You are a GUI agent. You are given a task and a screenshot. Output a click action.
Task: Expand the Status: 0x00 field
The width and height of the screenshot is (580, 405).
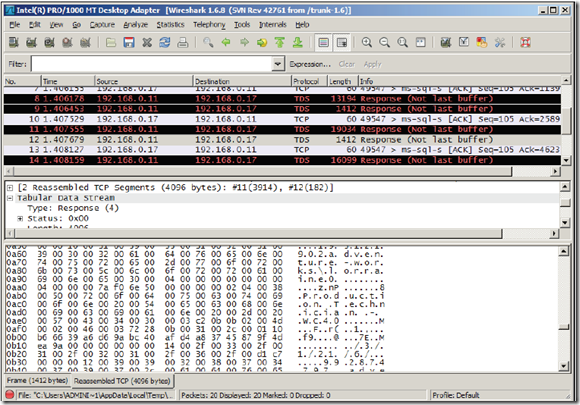coord(20,219)
